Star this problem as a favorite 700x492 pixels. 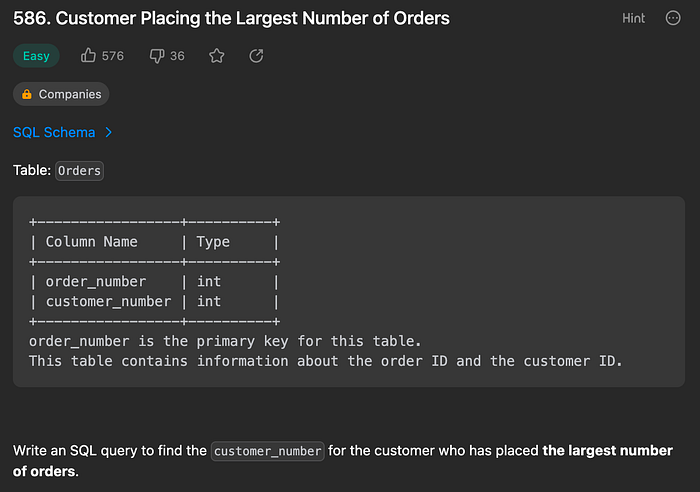pyautogui.click(x=217, y=56)
